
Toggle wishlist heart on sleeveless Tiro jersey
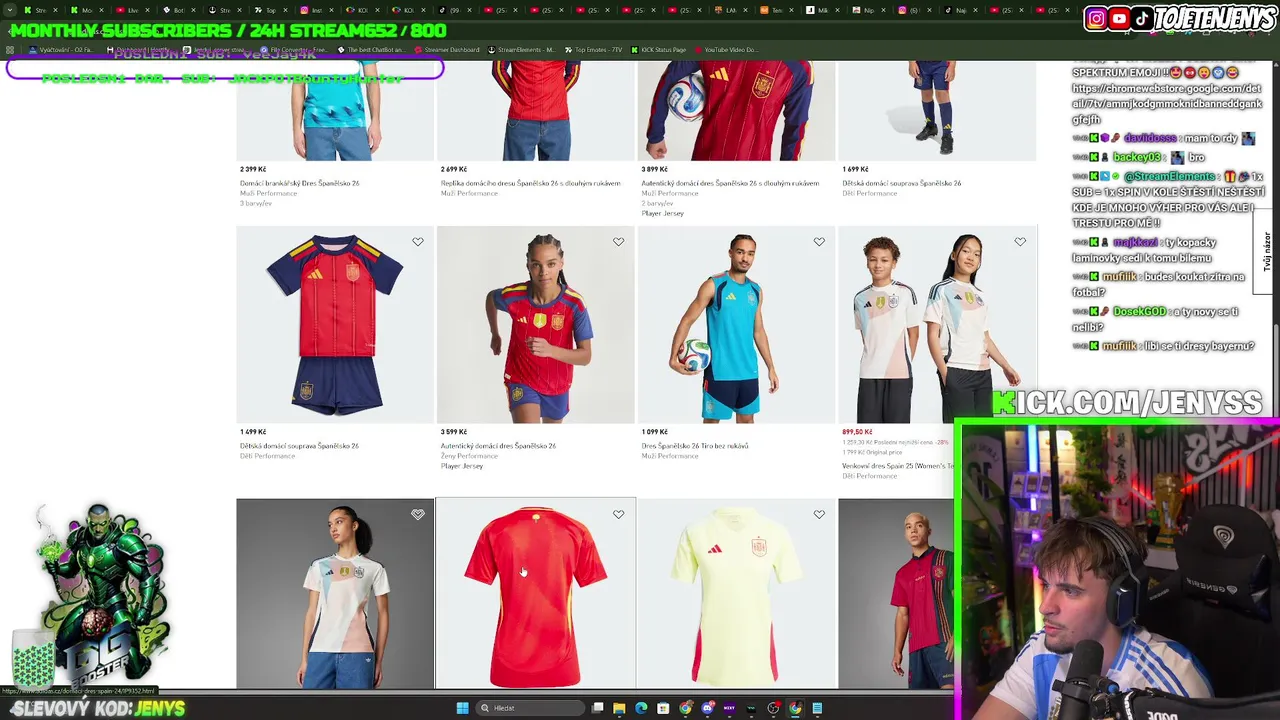pyautogui.click(x=819, y=241)
